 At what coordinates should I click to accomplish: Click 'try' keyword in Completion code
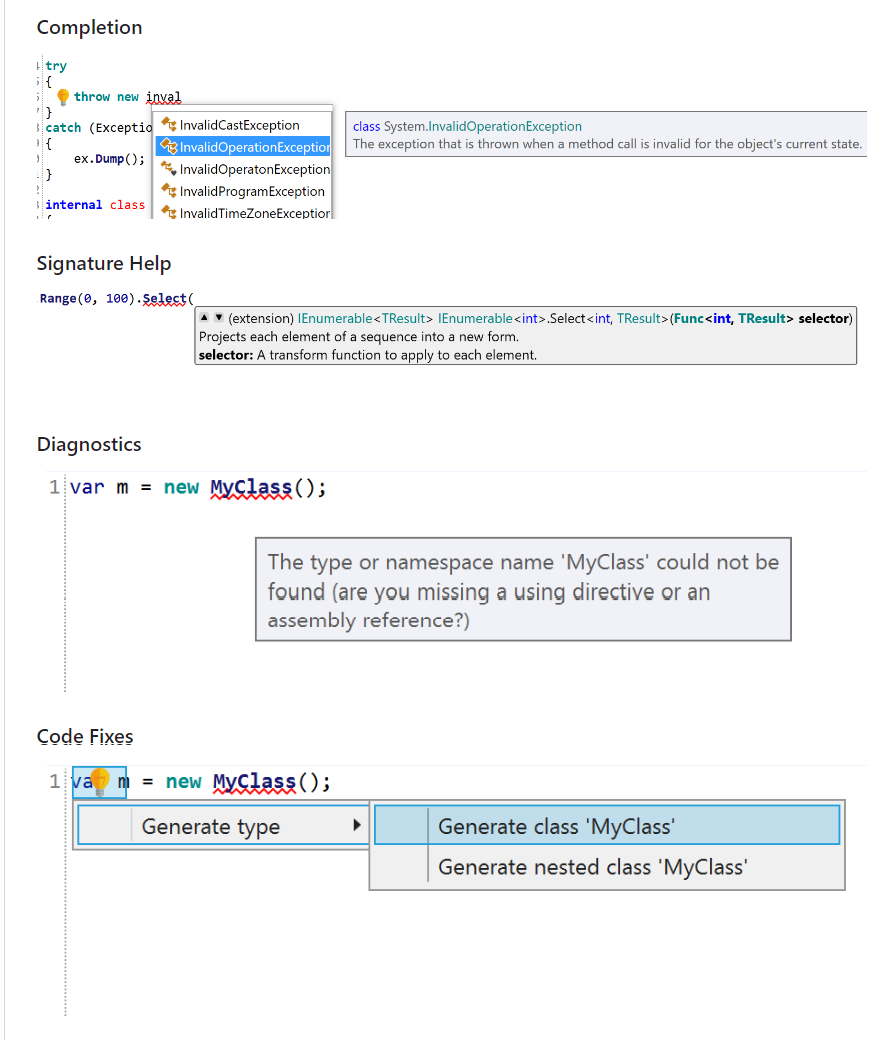click(56, 66)
